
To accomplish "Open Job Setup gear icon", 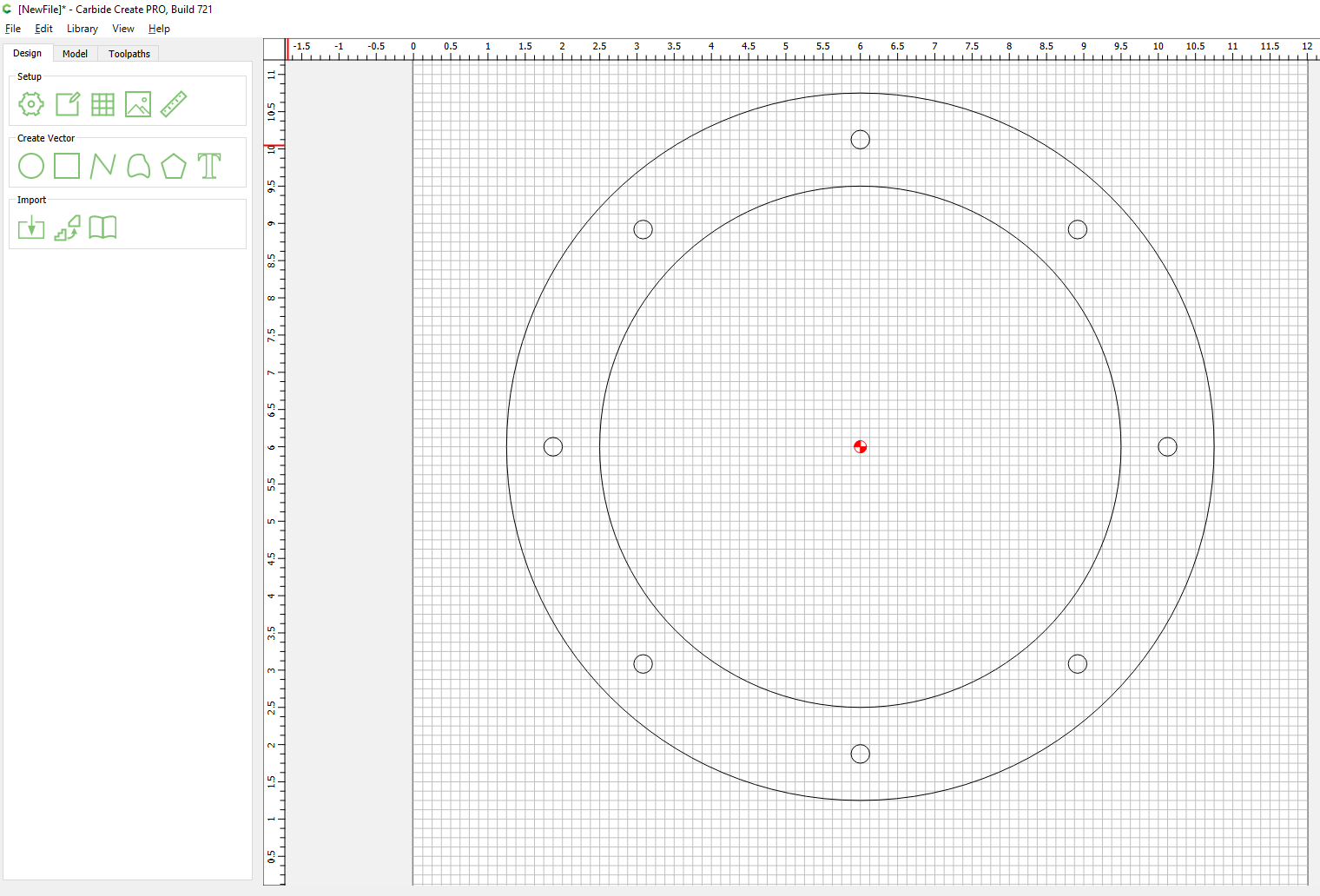I will tap(31, 104).
